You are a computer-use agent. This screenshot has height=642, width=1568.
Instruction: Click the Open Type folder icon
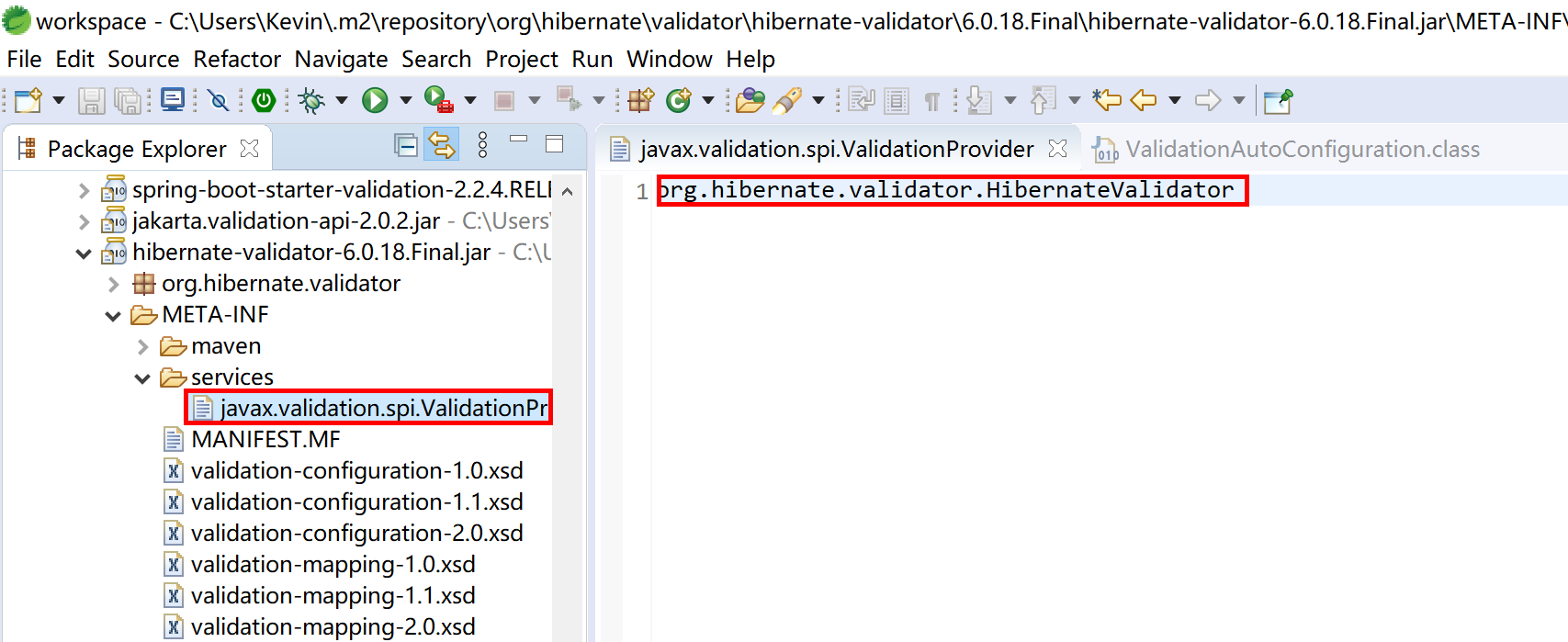750,100
